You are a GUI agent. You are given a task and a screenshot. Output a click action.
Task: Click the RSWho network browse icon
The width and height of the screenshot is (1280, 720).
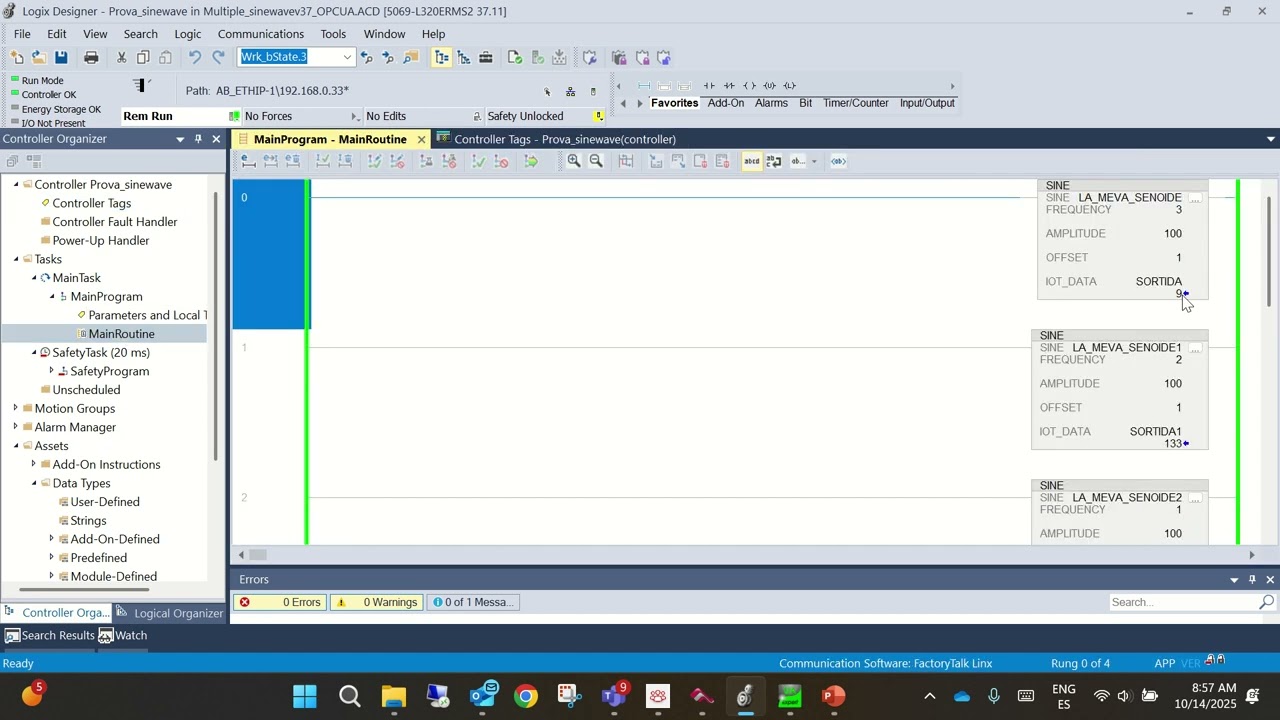click(570, 92)
